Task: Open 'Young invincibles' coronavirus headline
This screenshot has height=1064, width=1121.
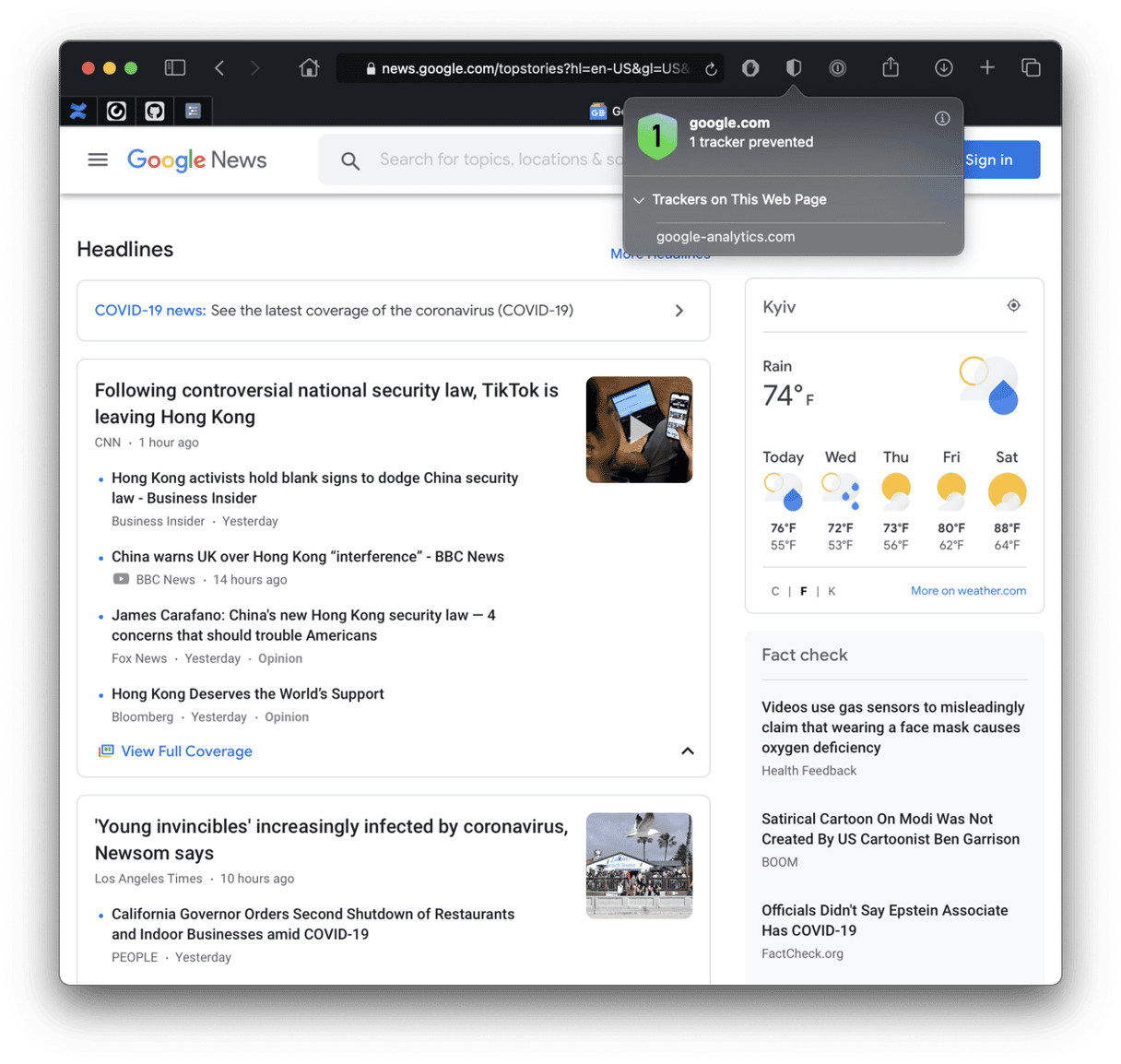Action: pyautogui.click(x=331, y=839)
